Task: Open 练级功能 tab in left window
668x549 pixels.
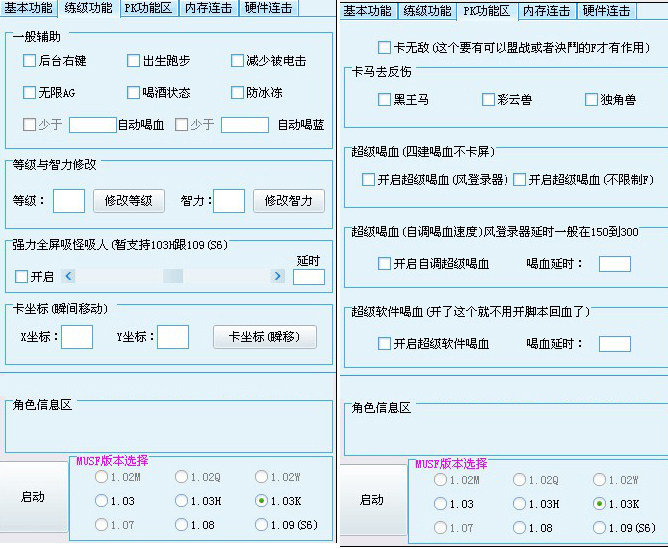Action: [x=88, y=8]
